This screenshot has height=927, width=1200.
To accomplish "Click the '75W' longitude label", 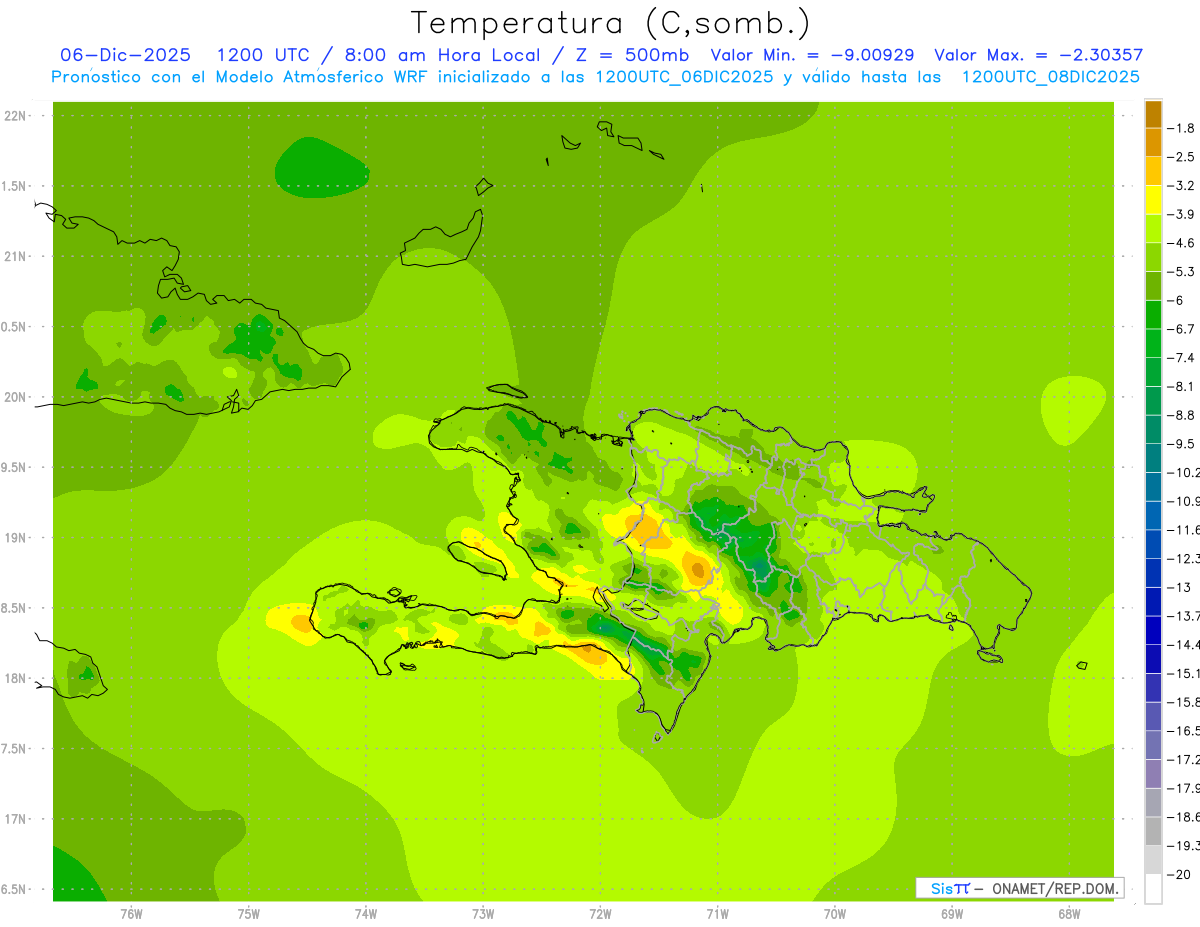I will [x=249, y=914].
